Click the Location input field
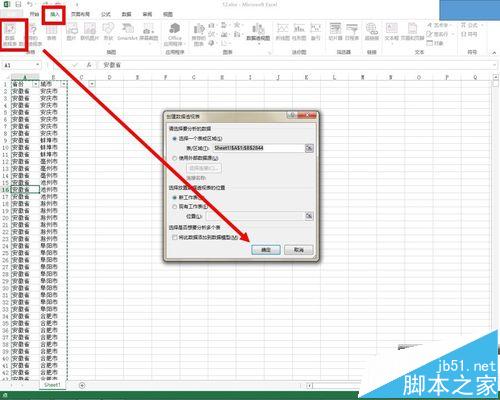The width and height of the screenshot is (500, 400). coord(255,216)
